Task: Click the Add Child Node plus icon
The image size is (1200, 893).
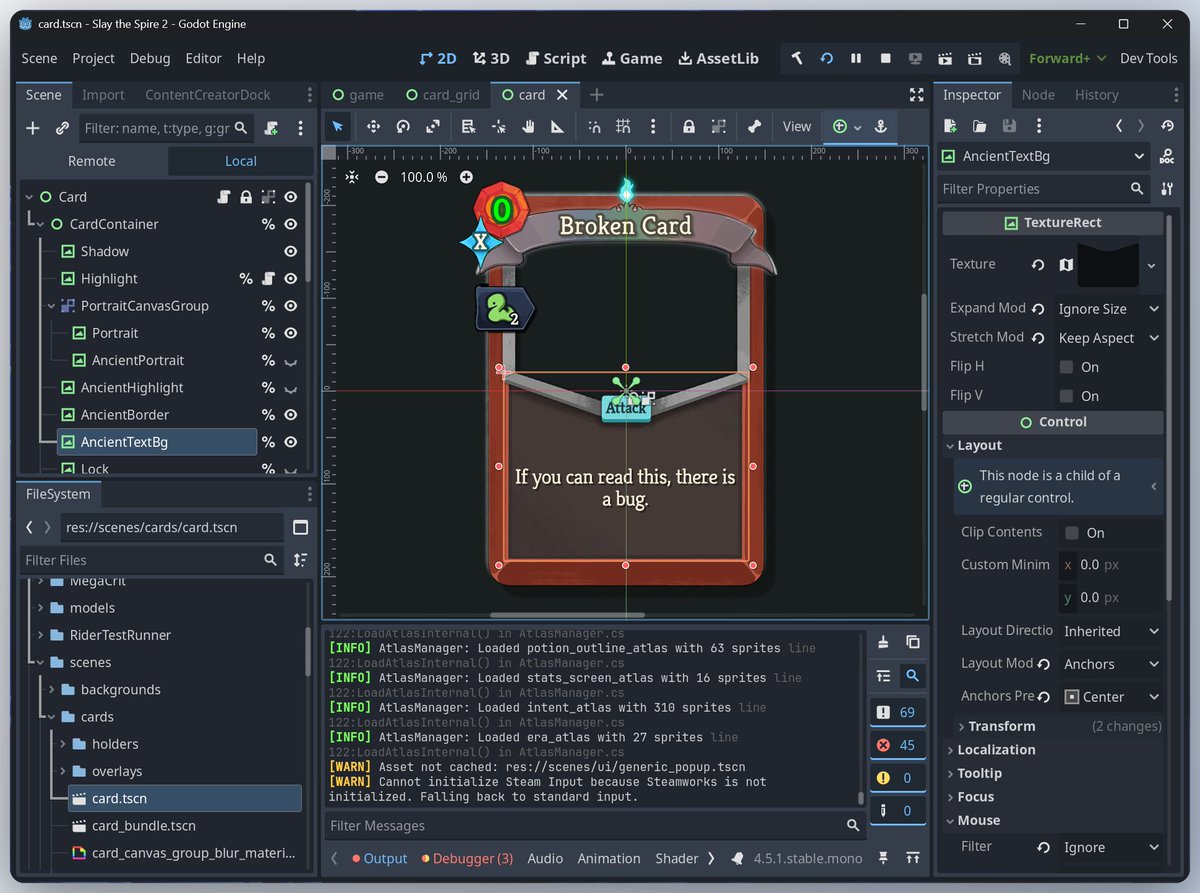Action: click(x=33, y=128)
